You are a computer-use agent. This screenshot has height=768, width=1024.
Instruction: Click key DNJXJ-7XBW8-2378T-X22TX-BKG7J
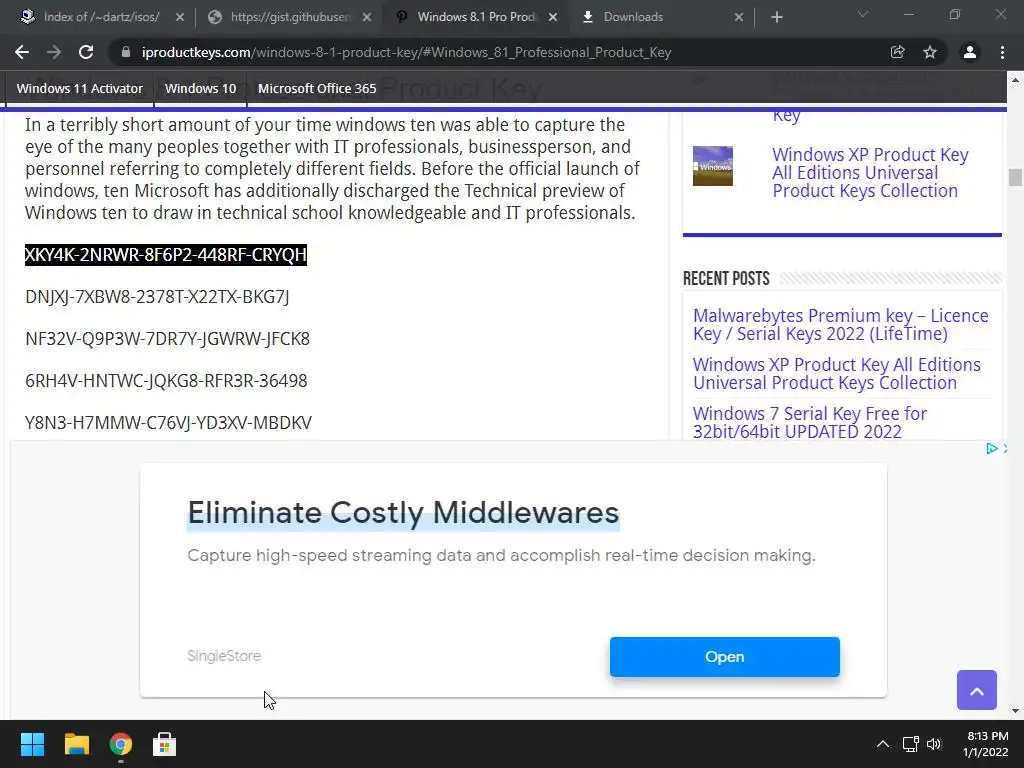tap(157, 296)
